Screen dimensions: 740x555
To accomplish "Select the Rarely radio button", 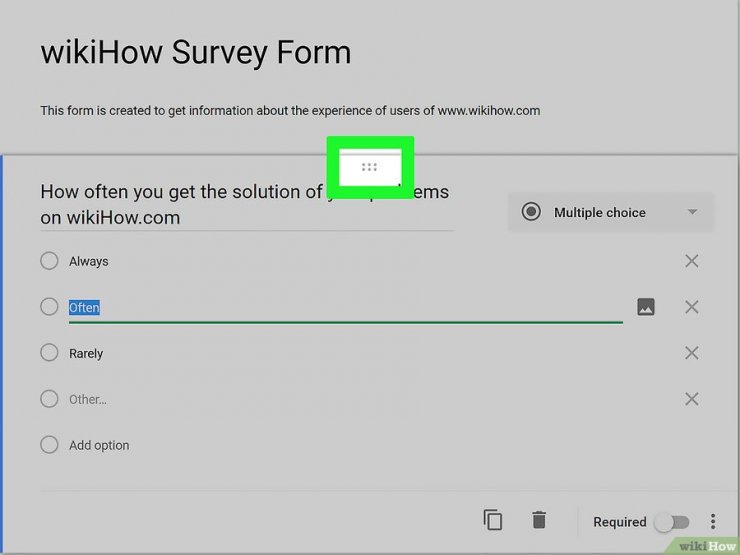I will coord(49,353).
